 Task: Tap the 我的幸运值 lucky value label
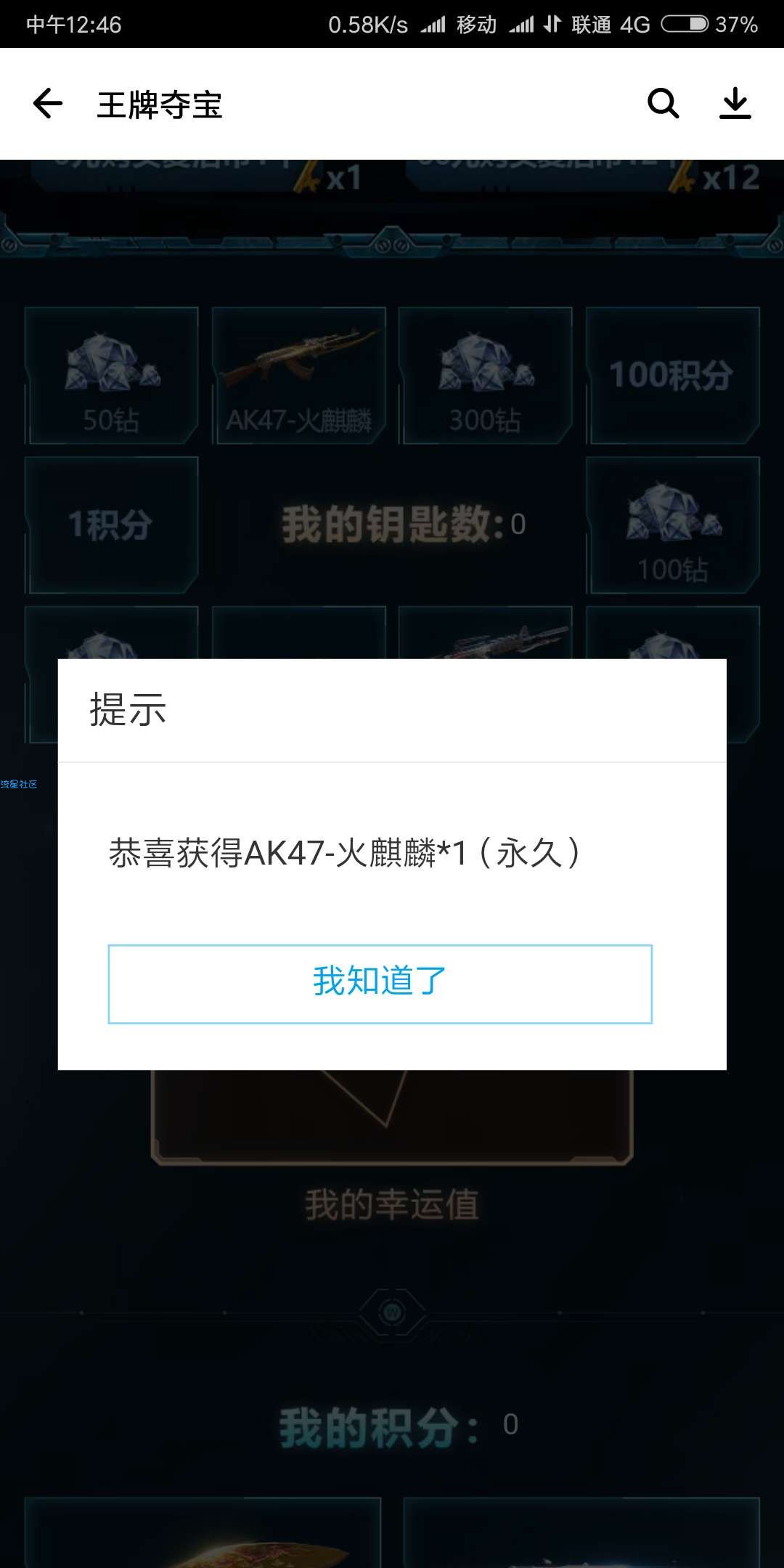[392, 1204]
